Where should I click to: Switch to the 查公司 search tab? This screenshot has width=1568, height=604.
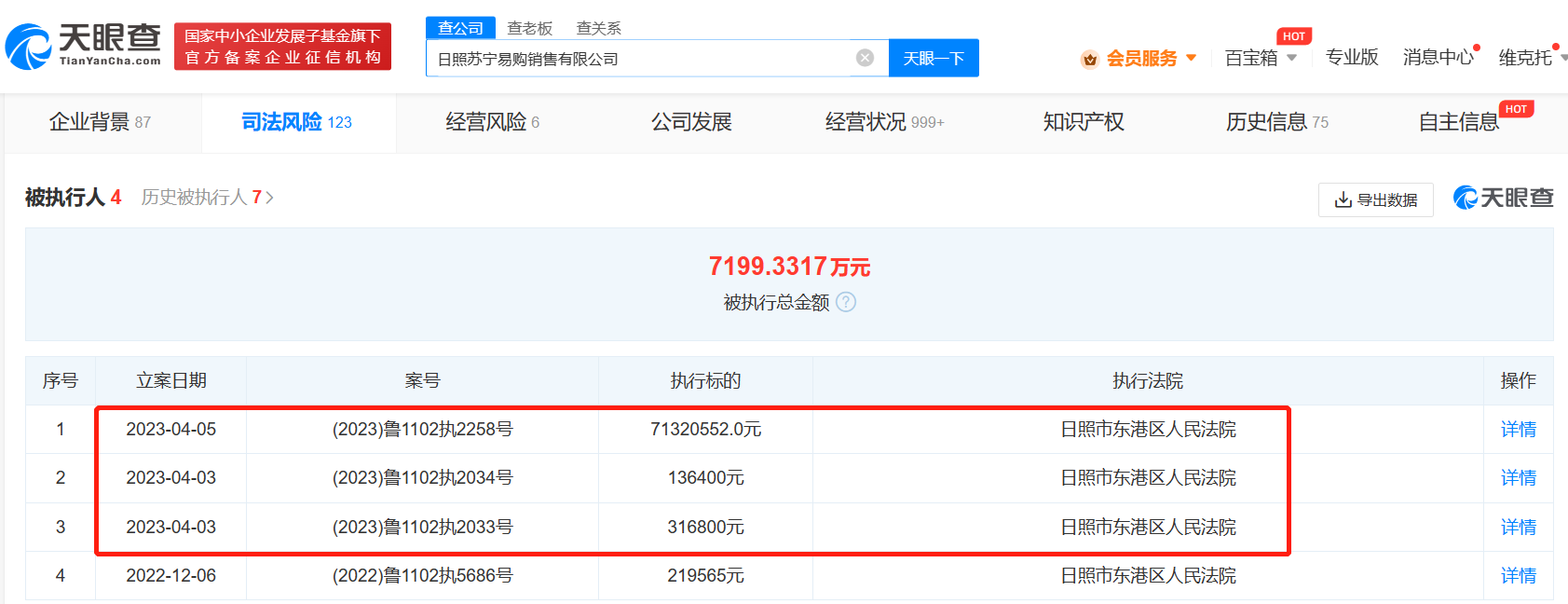coord(460,28)
